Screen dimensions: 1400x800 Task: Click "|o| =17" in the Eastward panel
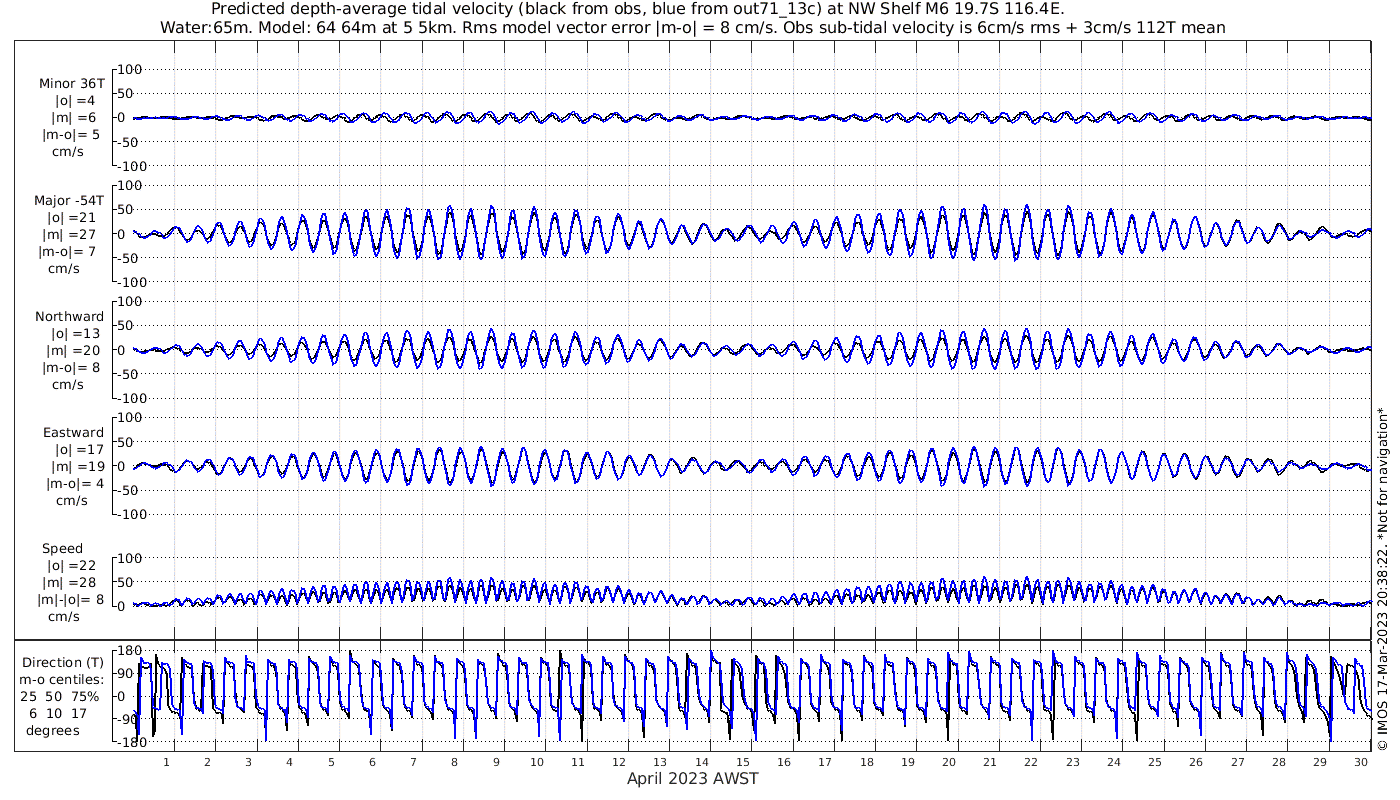[x=79, y=449]
